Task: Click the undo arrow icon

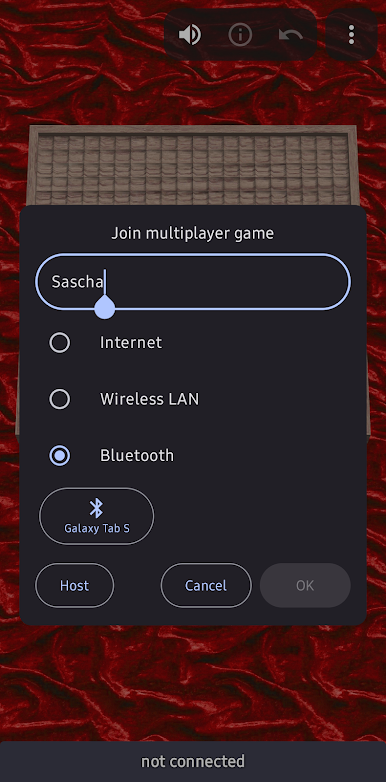Action: coord(291,35)
